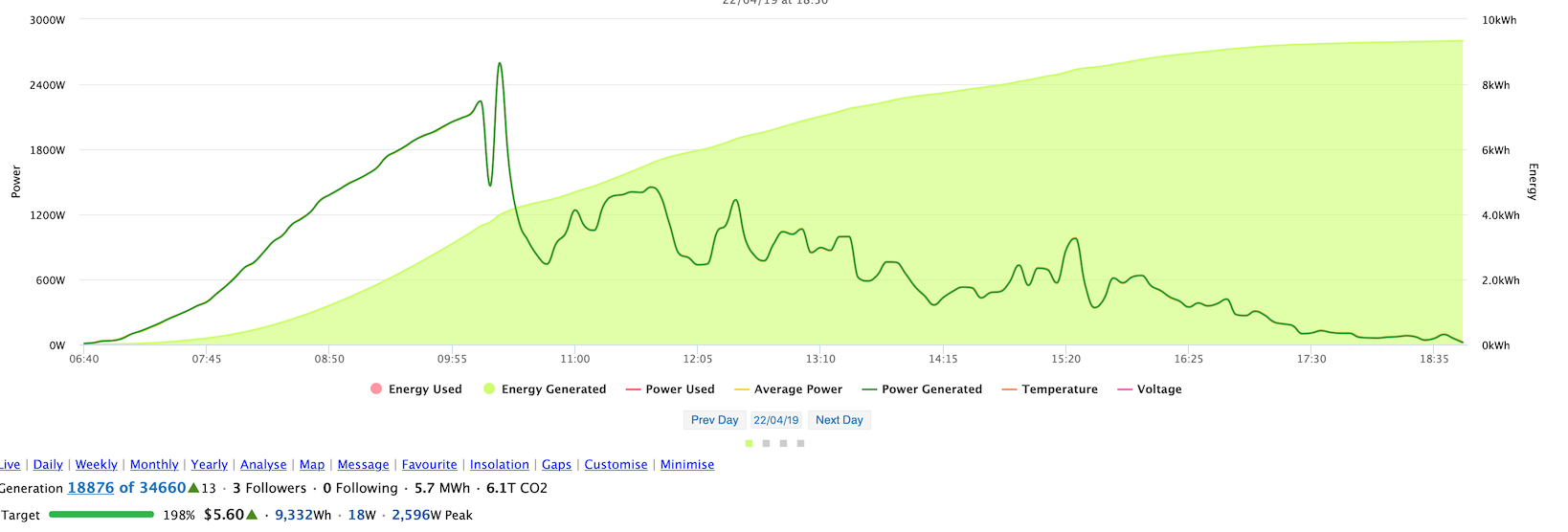Select the fourth grey chart page dot
Image resolution: width=1568 pixels, height=532 pixels.
pyautogui.click(x=800, y=443)
